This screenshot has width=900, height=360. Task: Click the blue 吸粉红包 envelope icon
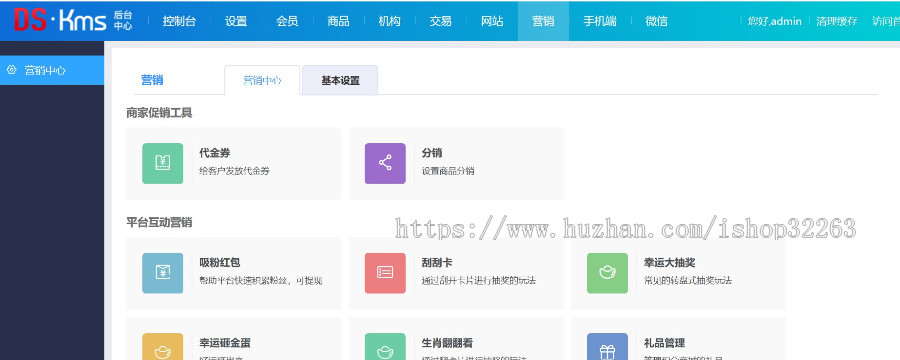pyautogui.click(x=162, y=273)
